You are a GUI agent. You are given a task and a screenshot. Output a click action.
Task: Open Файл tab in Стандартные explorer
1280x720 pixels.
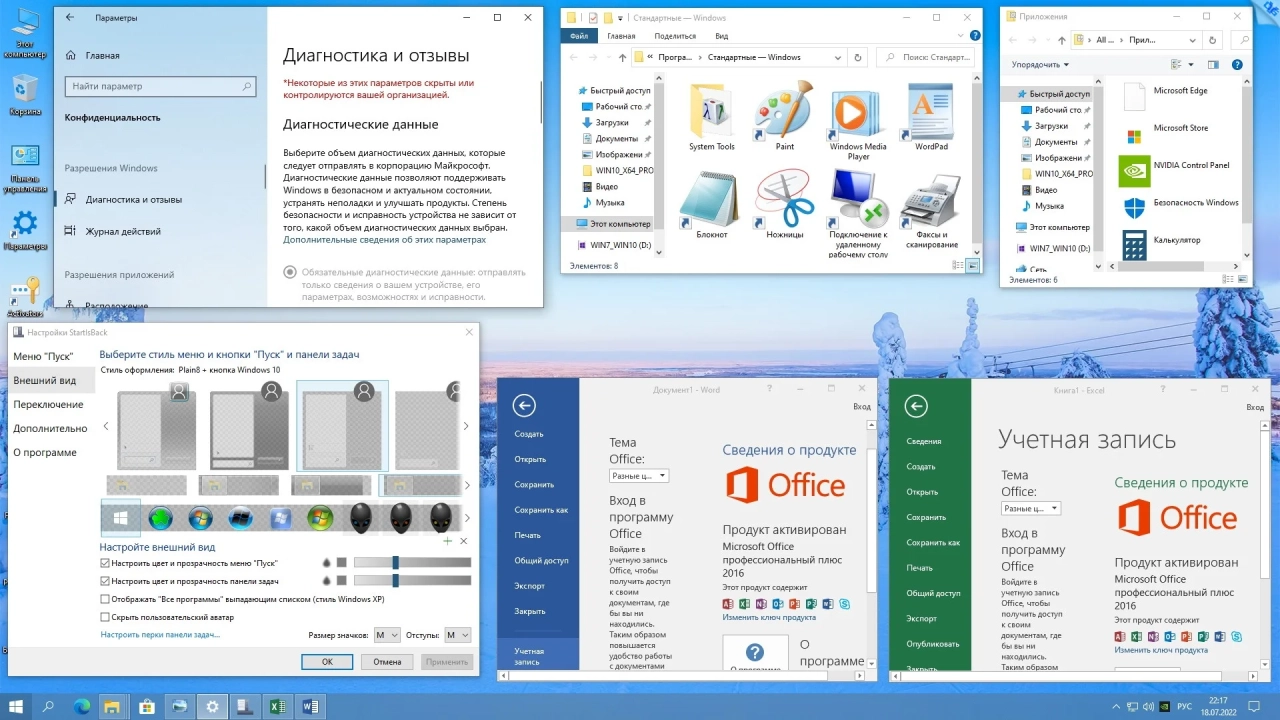[x=579, y=36]
